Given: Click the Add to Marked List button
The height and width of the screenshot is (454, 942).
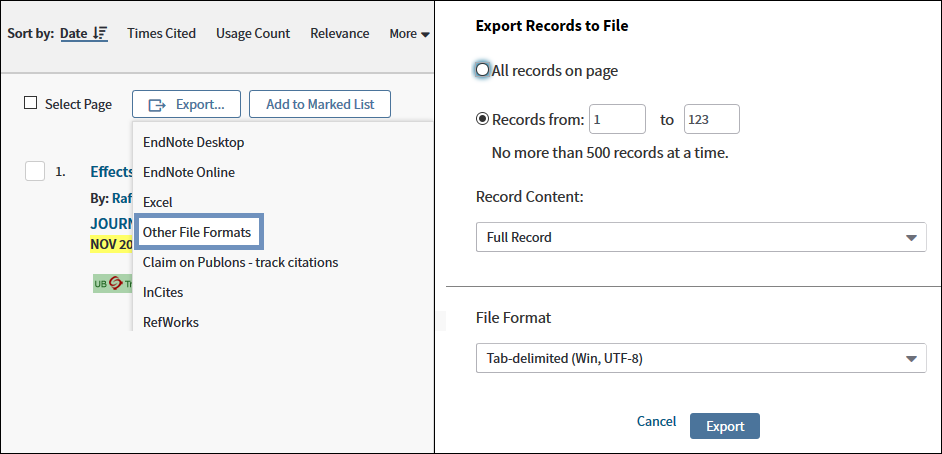Looking at the screenshot, I should (320, 104).
